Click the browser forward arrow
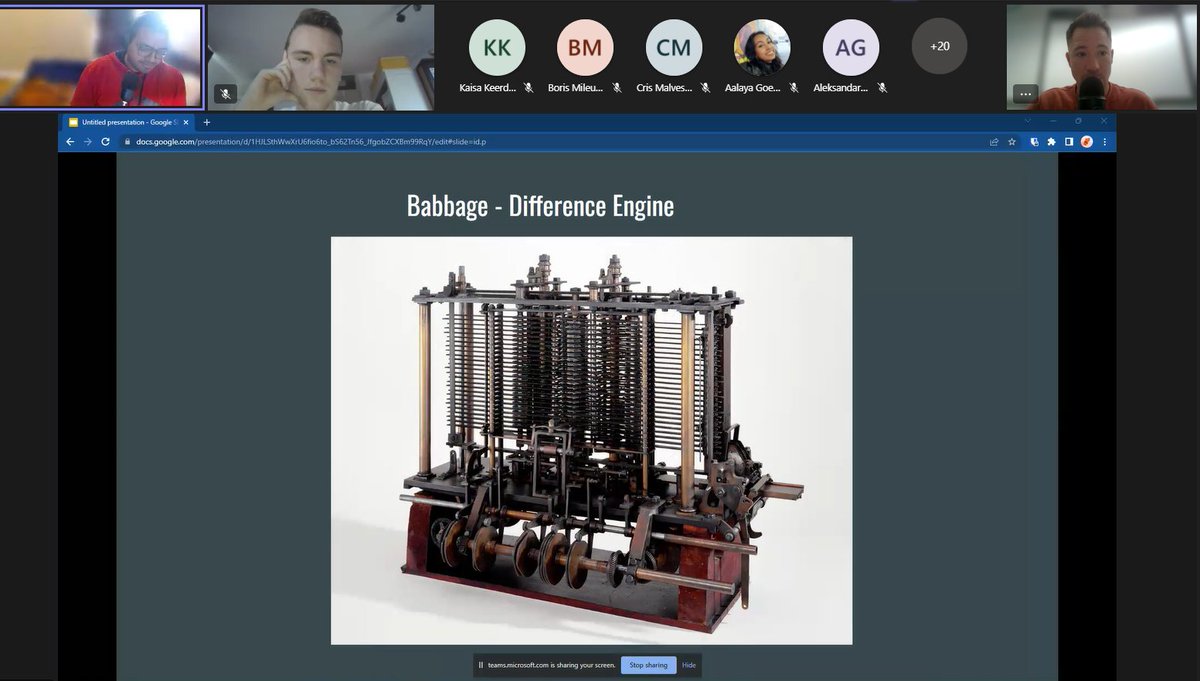The image size is (1200, 681). pos(88,142)
